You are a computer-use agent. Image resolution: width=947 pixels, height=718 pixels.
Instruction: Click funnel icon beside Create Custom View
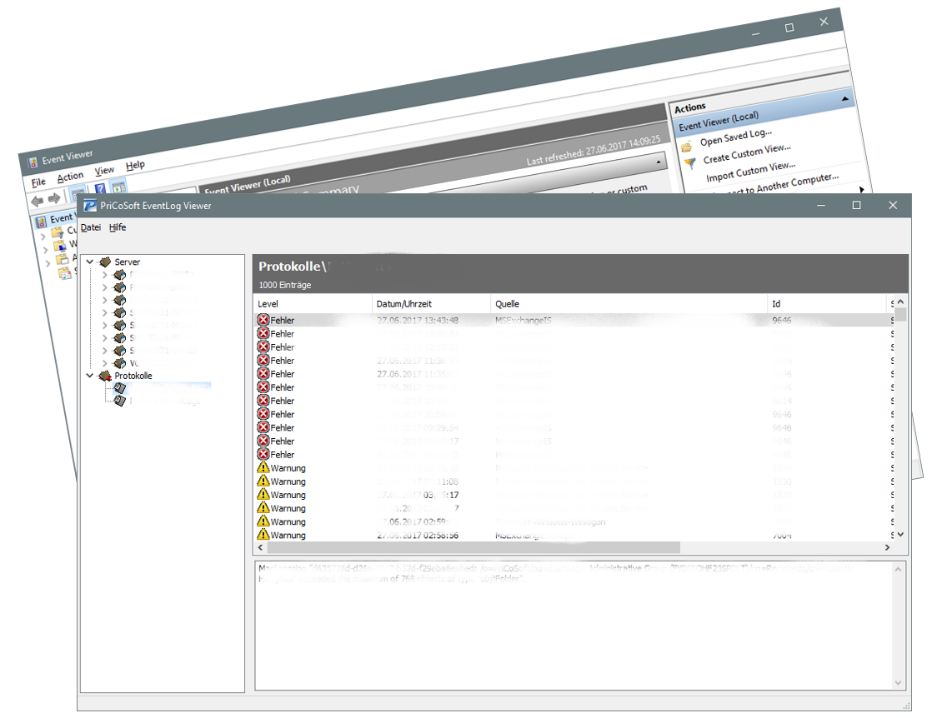pos(690,163)
